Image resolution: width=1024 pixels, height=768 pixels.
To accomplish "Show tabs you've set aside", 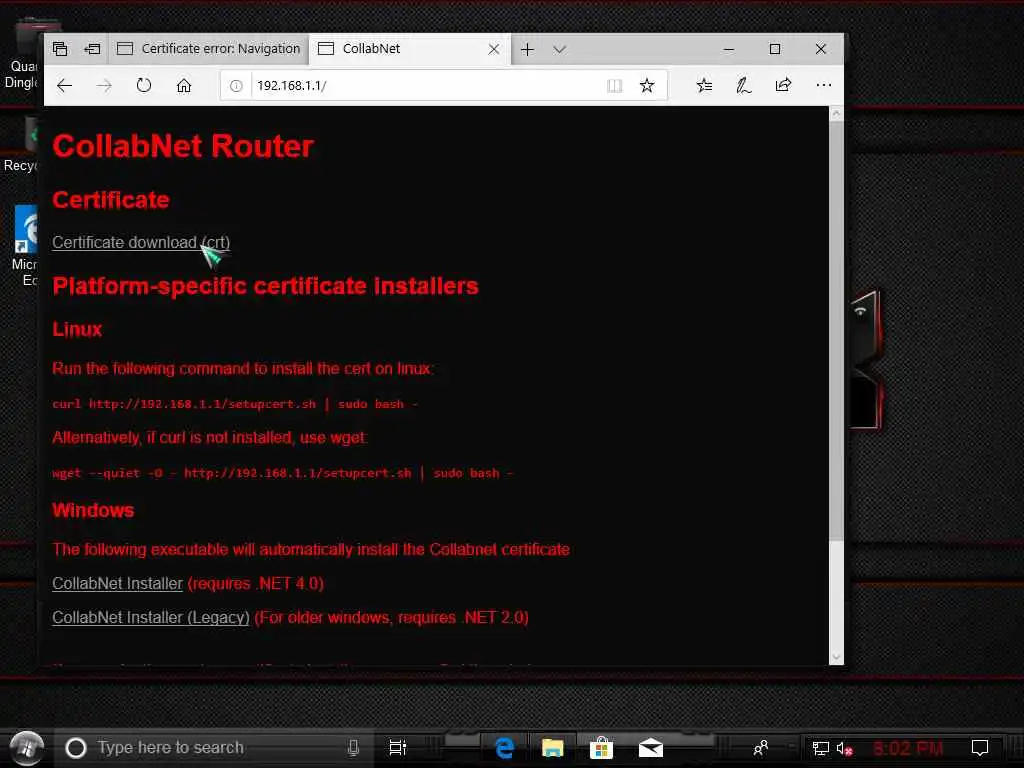I will [x=60, y=48].
